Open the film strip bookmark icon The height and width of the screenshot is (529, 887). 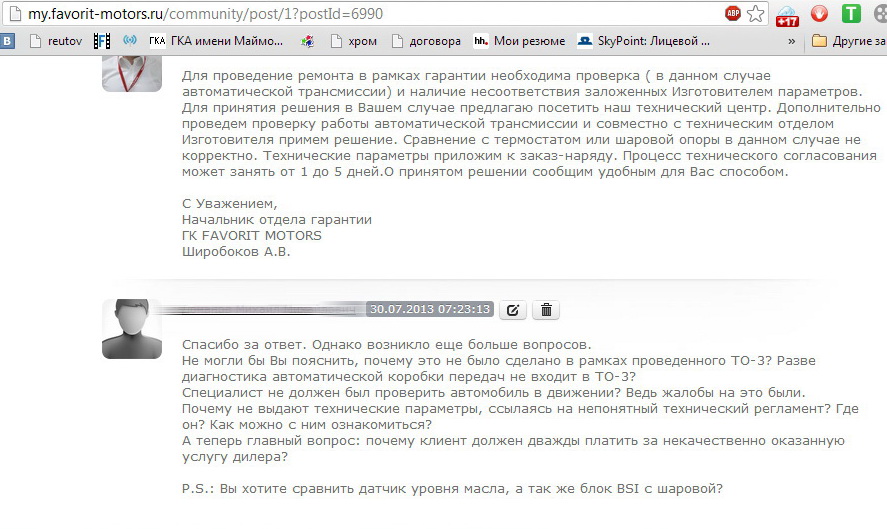(102, 41)
